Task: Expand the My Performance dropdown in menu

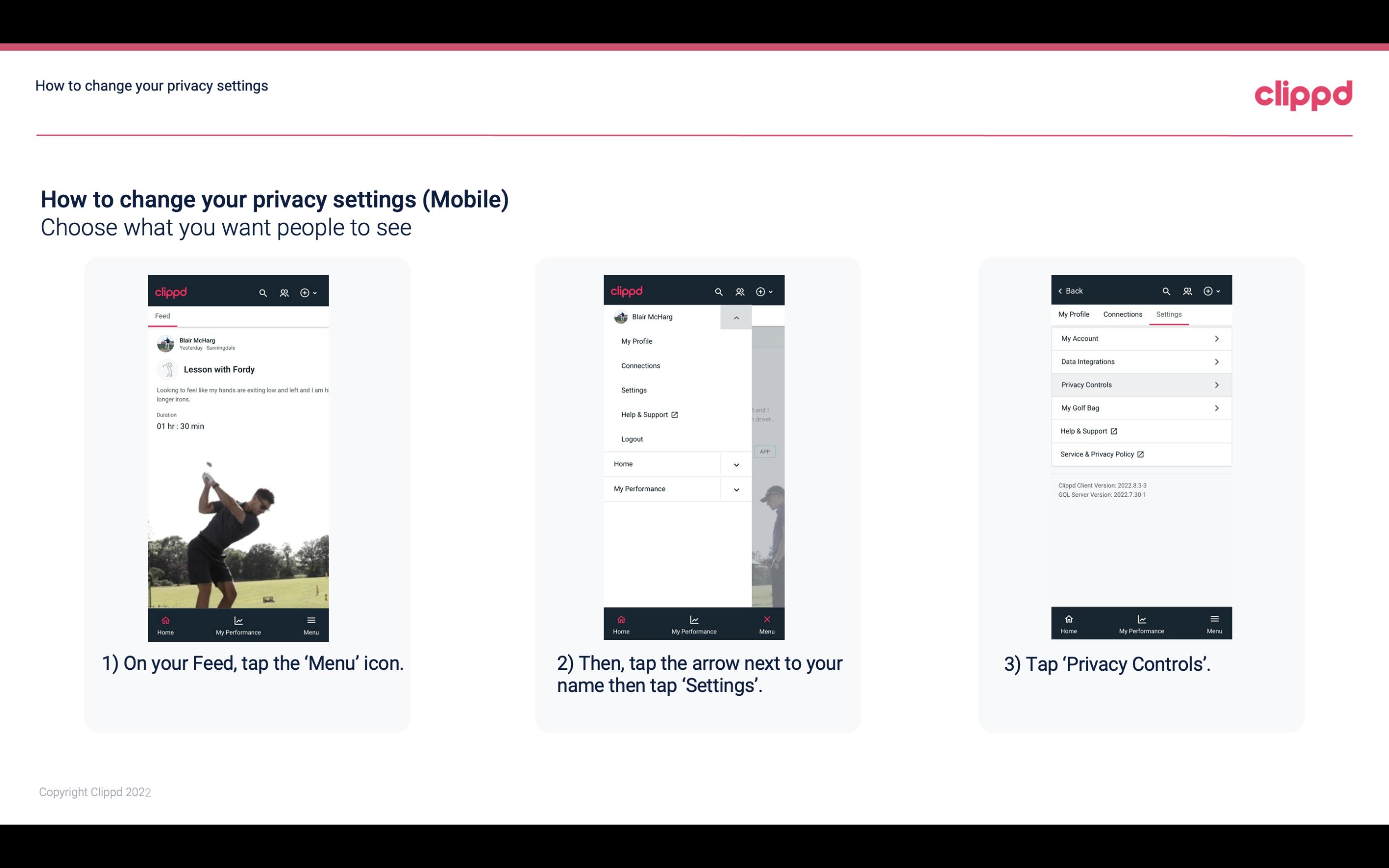Action: click(x=737, y=489)
